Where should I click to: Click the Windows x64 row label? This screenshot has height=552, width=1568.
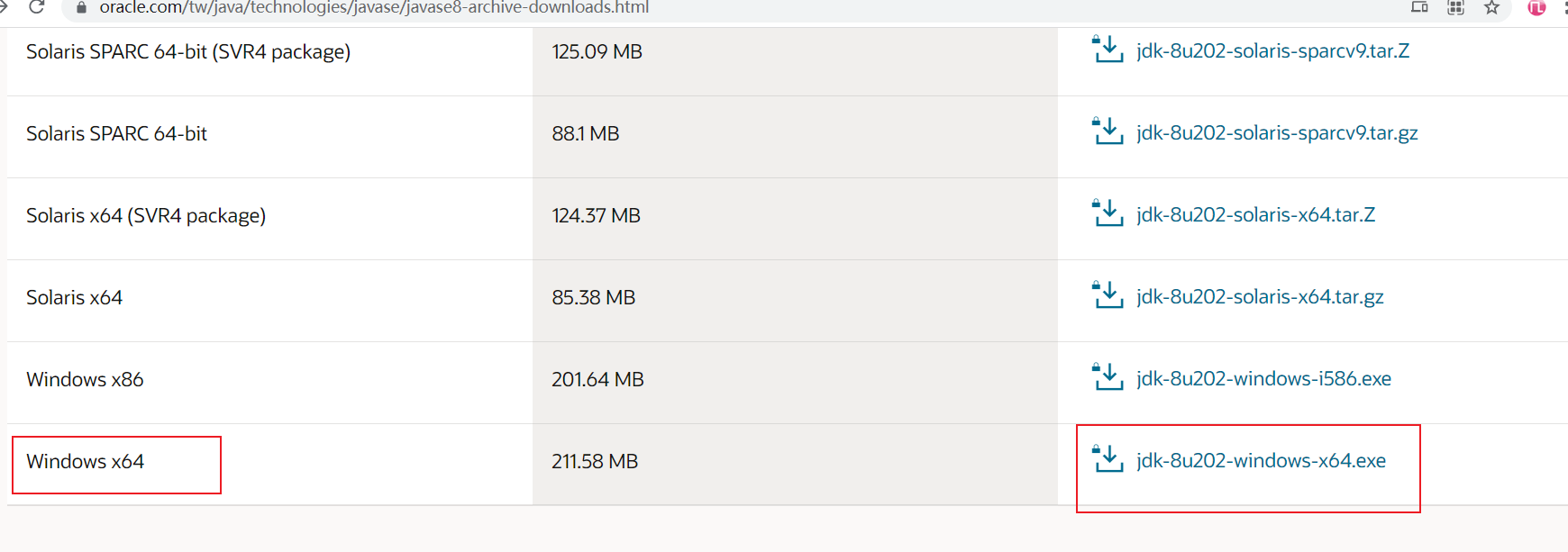(86, 461)
